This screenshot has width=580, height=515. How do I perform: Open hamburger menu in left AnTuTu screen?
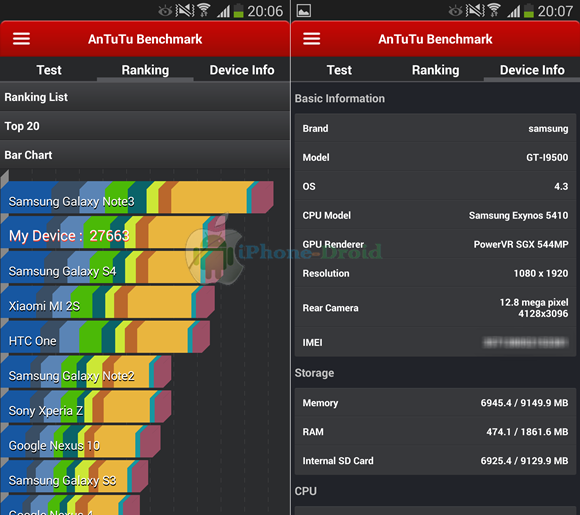(21, 38)
